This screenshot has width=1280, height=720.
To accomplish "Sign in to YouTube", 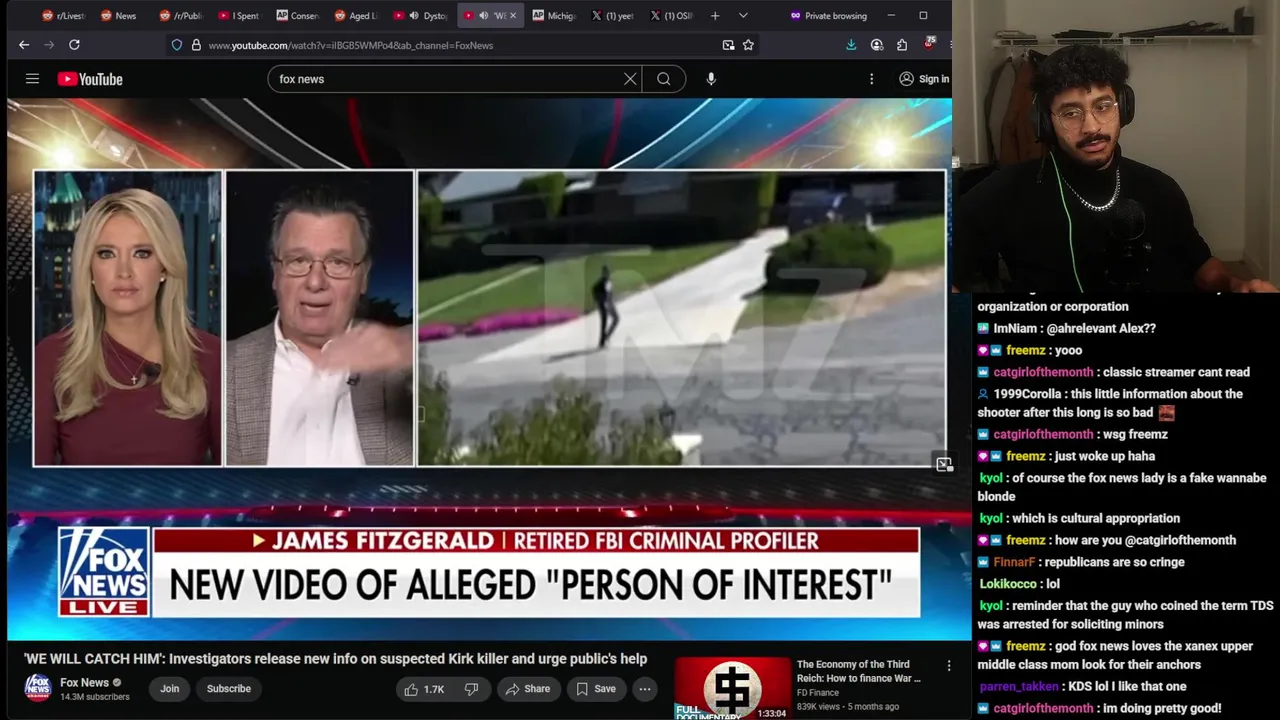I will tap(924, 79).
